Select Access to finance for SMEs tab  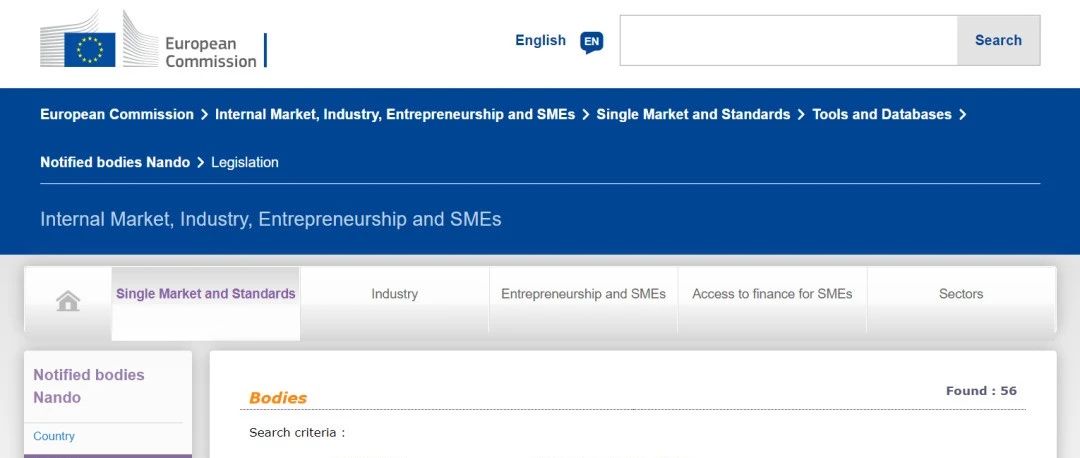point(772,294)
